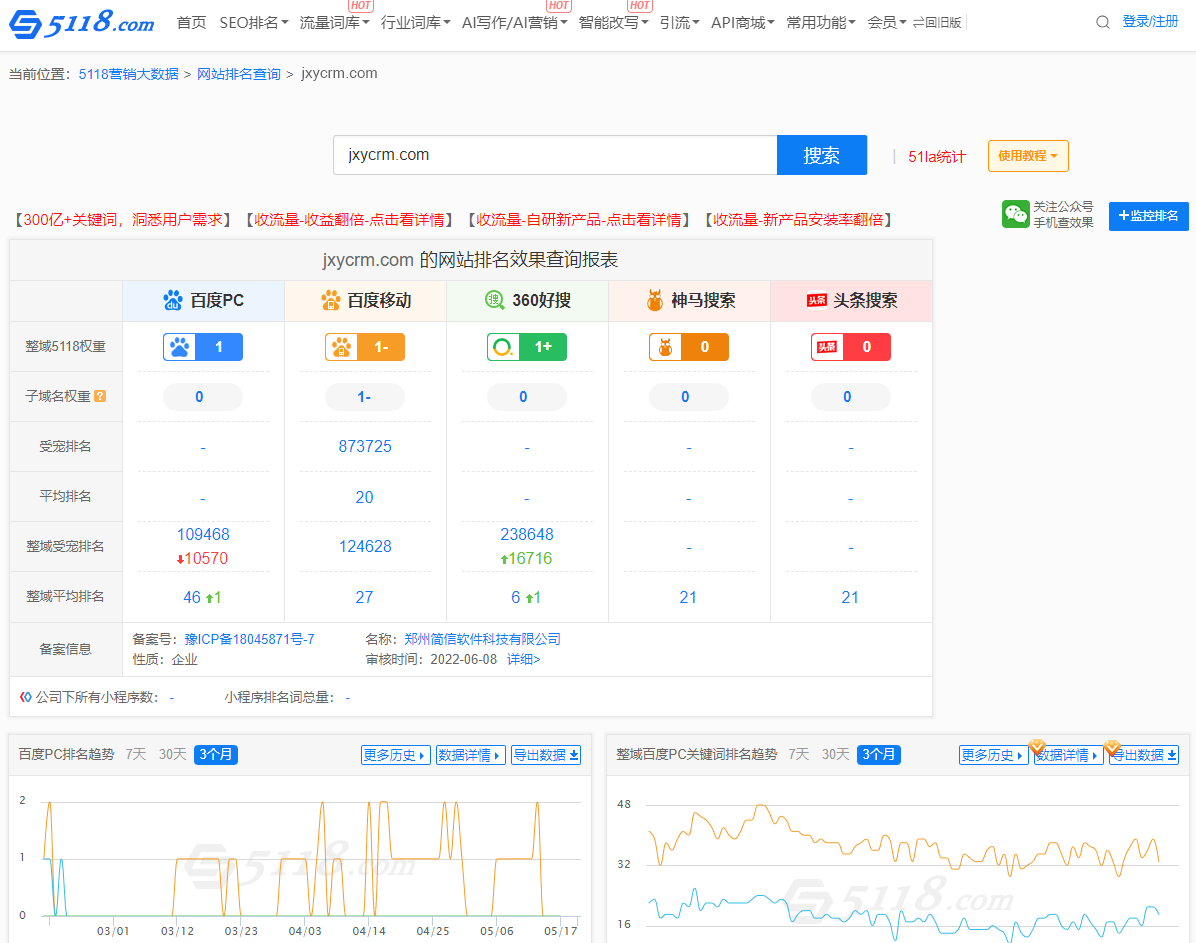Viewport: 1196px width, 943px height.
Task: Click 导出数据 in 百度PC排名趋势 panel
Action: (x=545, y=755)
